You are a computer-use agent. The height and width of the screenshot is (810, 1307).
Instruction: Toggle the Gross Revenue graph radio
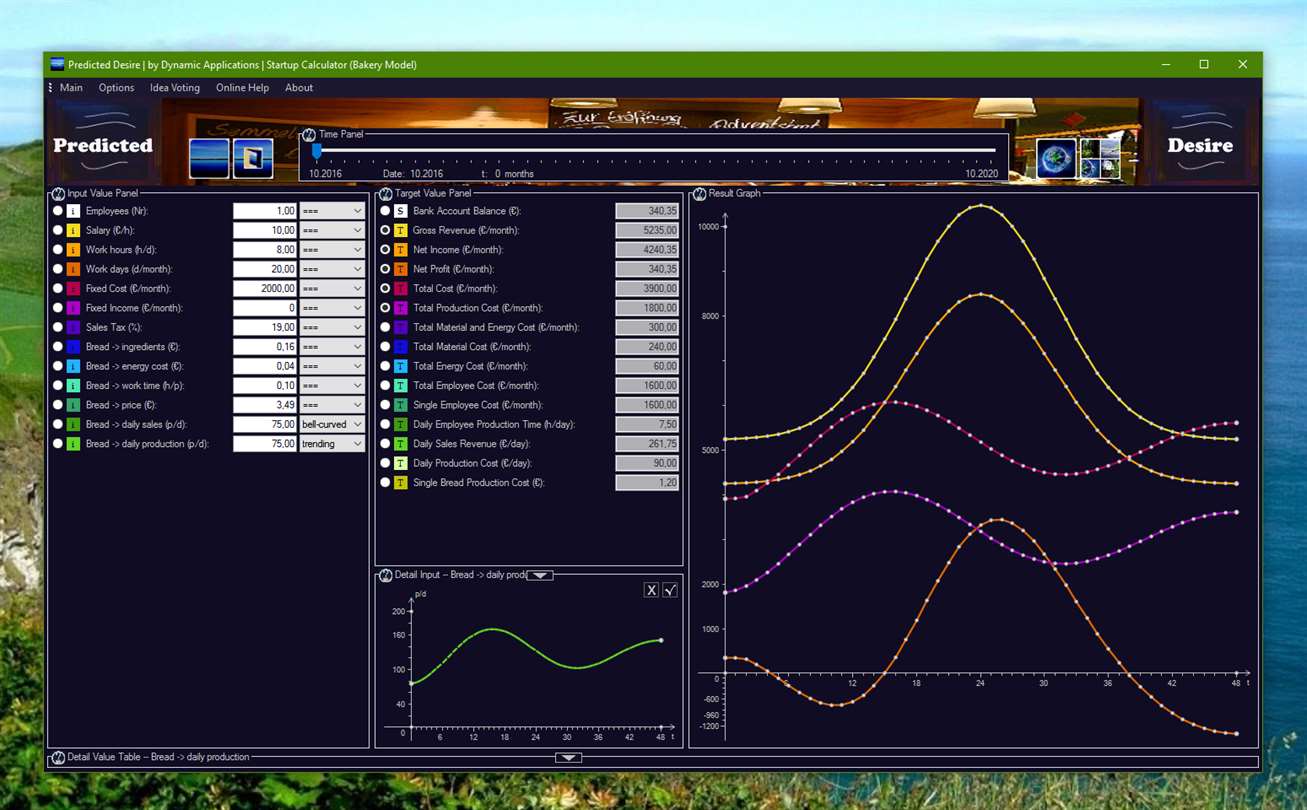click(386, 230)
